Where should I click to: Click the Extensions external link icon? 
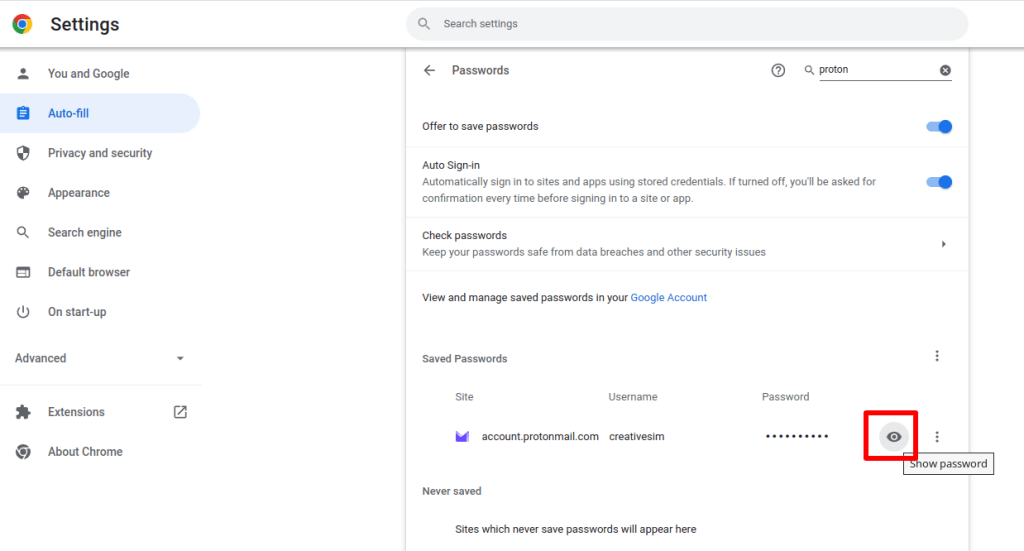180,412
